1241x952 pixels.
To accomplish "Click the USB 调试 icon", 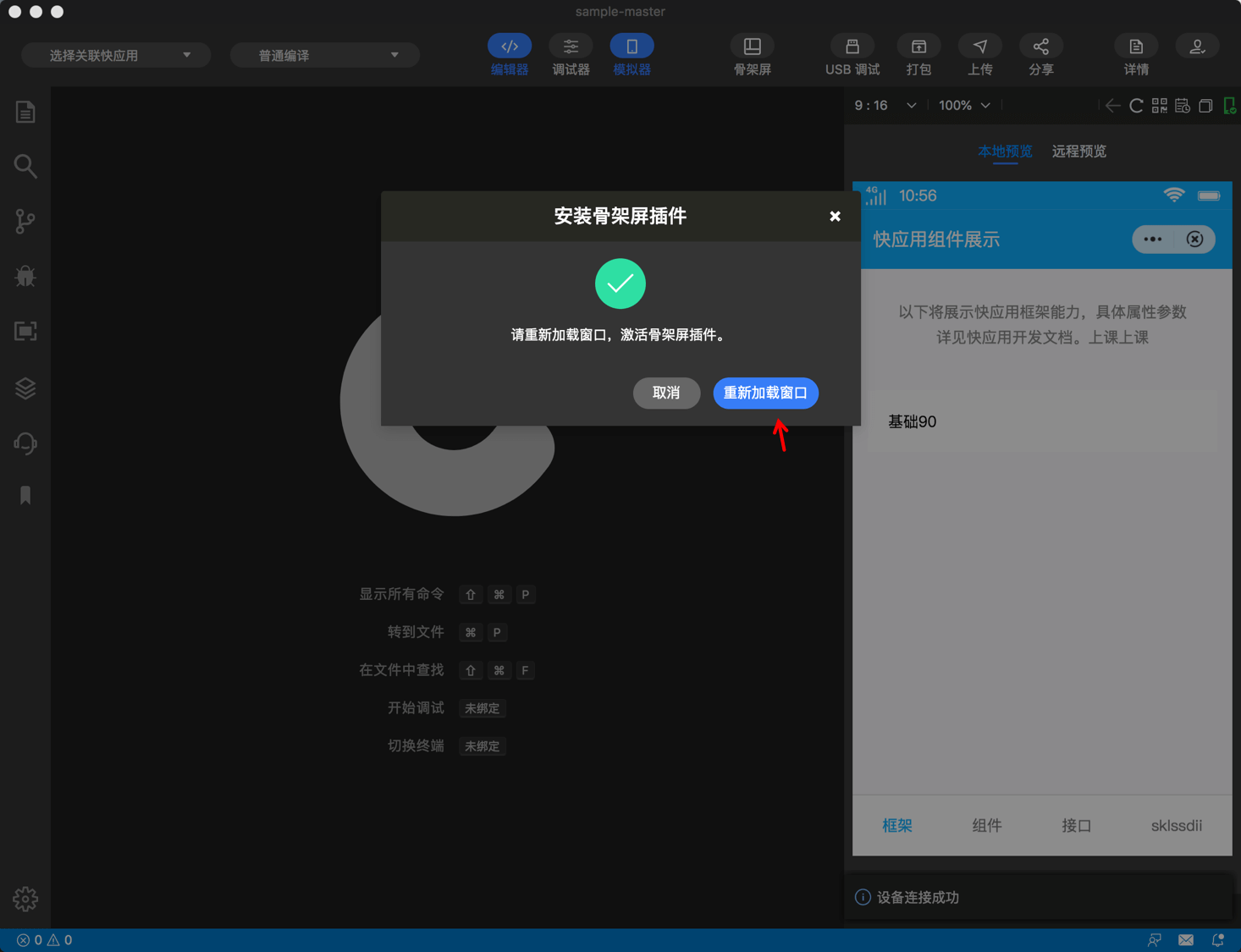I will click(x=852, y=53).
